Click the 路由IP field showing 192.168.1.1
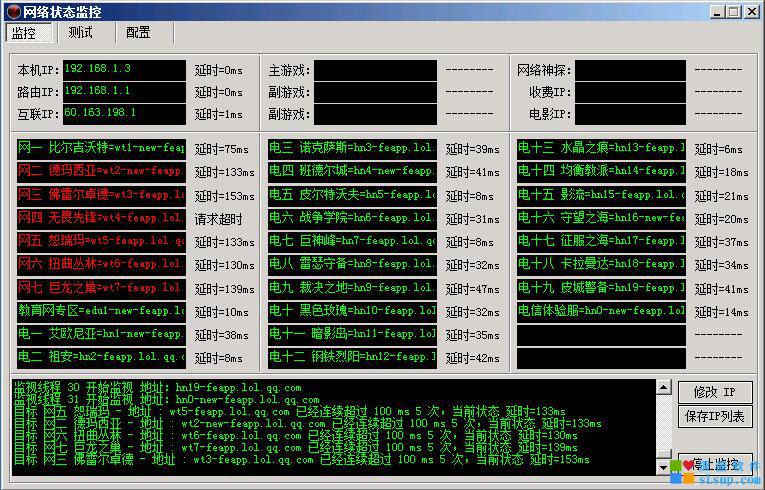This screenshot has height=490, width=765. [x=124, y=92]
